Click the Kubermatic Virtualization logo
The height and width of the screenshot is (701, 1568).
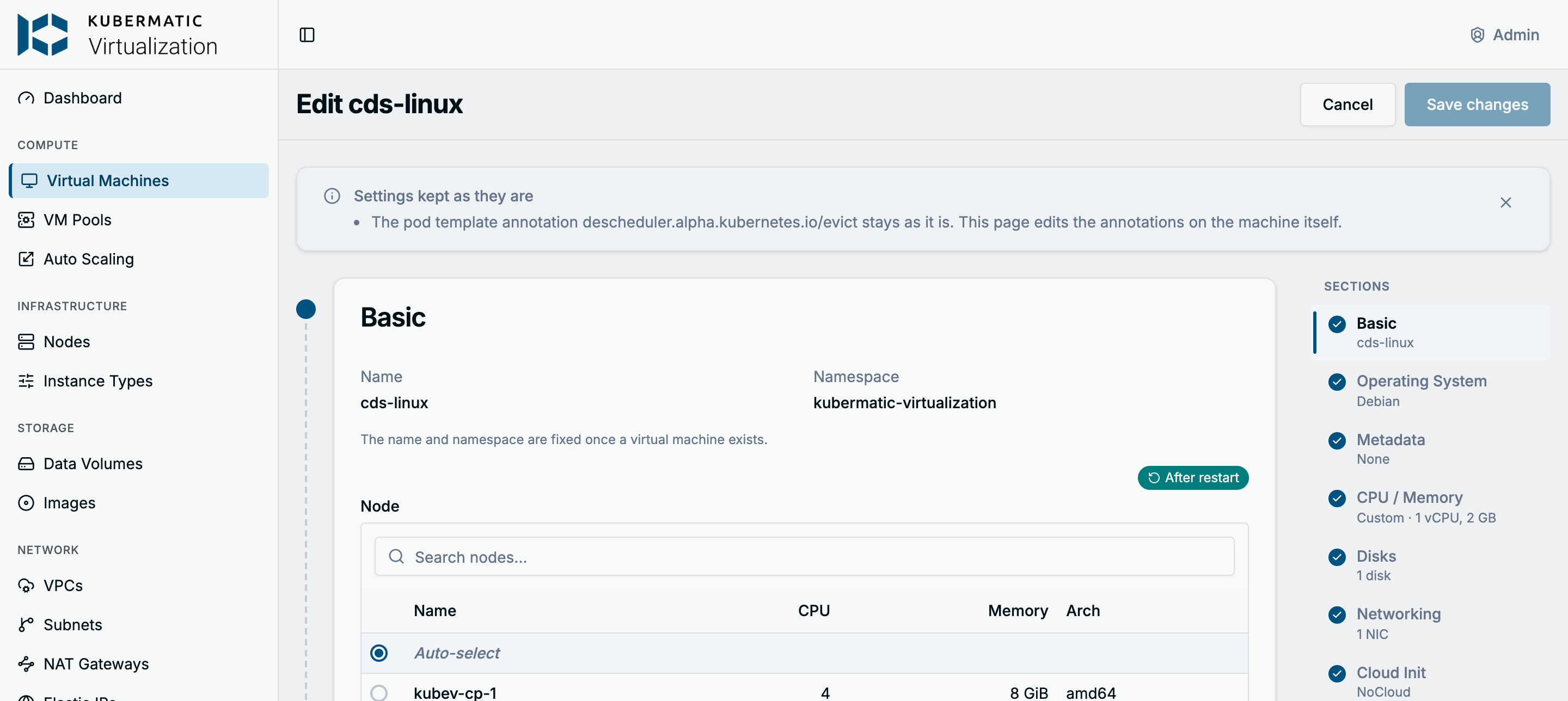[x=118, y=35]
